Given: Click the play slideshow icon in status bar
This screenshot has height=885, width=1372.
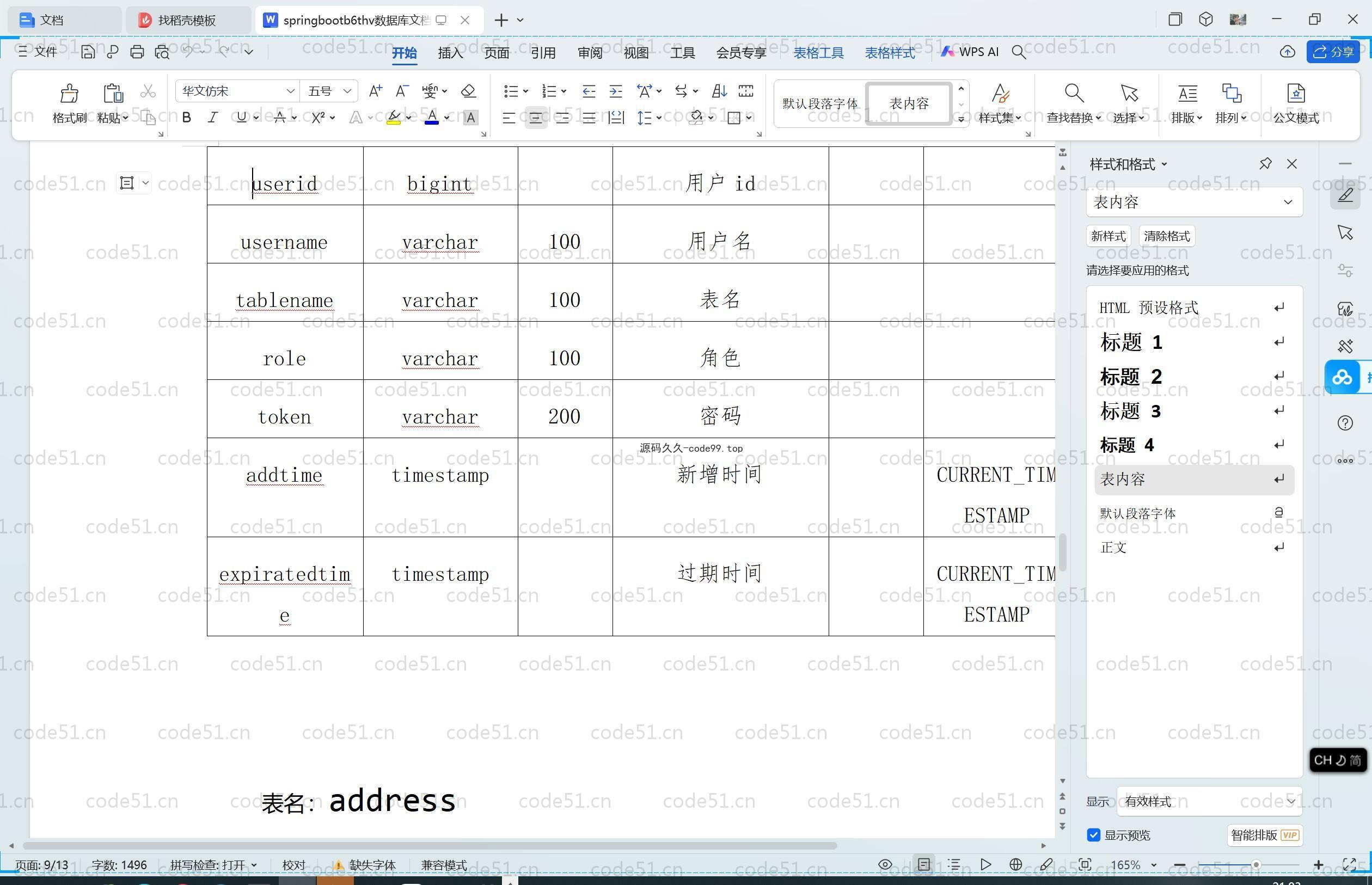Looking at the screenshot, I should pos(985,864).
